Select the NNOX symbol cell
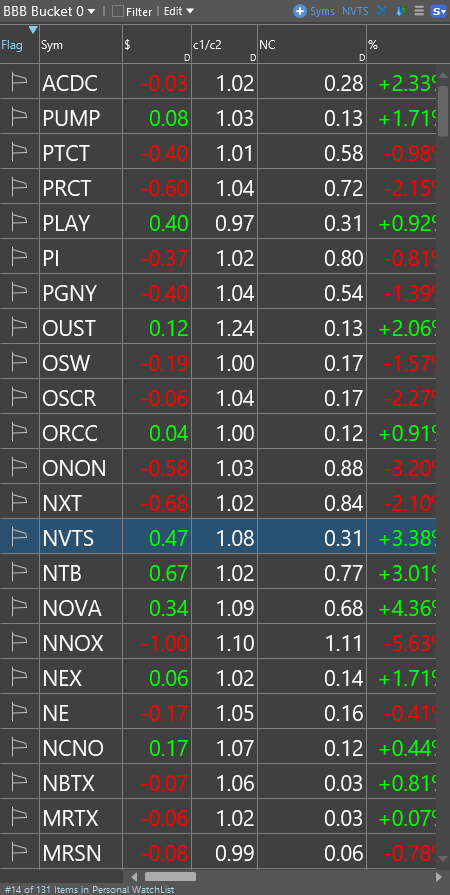Viewport: 450px width, 895px height. 81,643
